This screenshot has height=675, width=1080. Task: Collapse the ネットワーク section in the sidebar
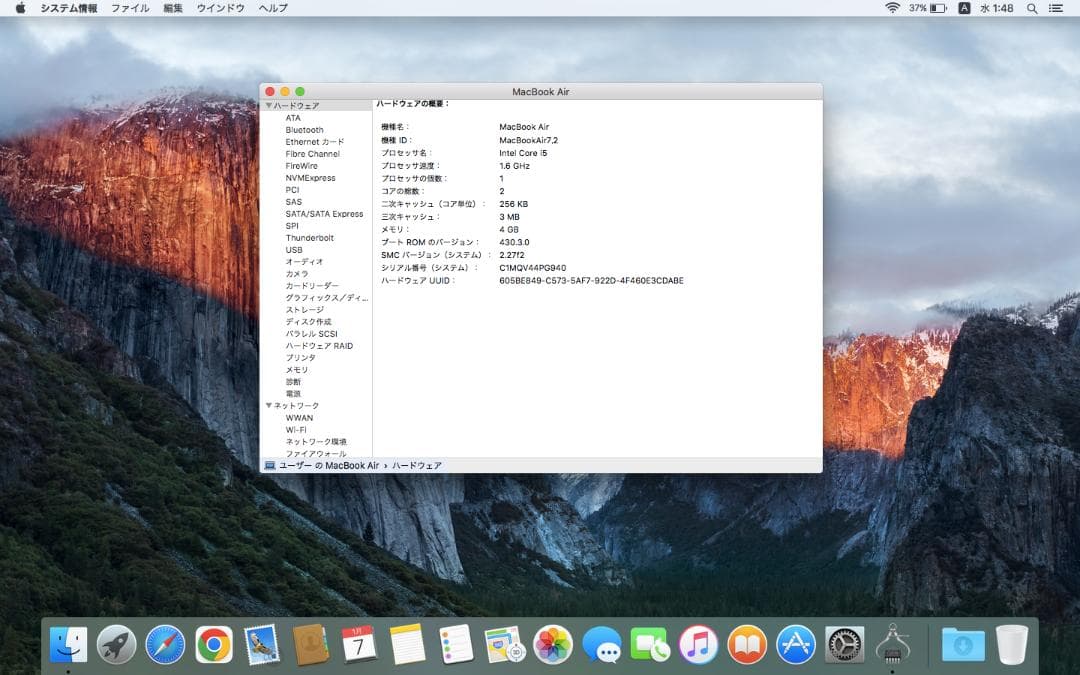point(267,405)
